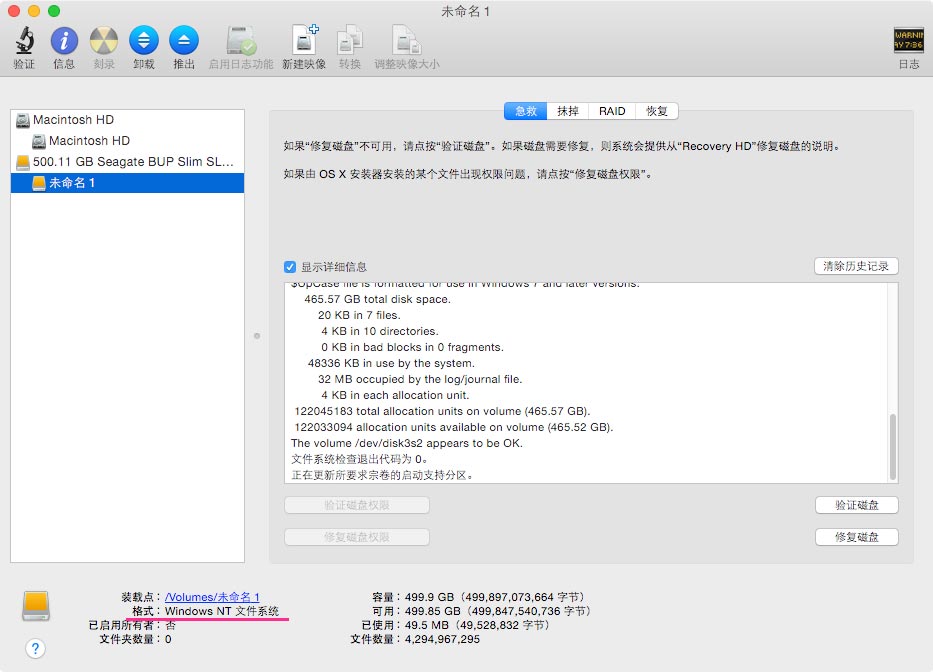The image size is (933, 672).
Task: Click the log line '4 KB in 10 directories.'
Action: (380, 332)
